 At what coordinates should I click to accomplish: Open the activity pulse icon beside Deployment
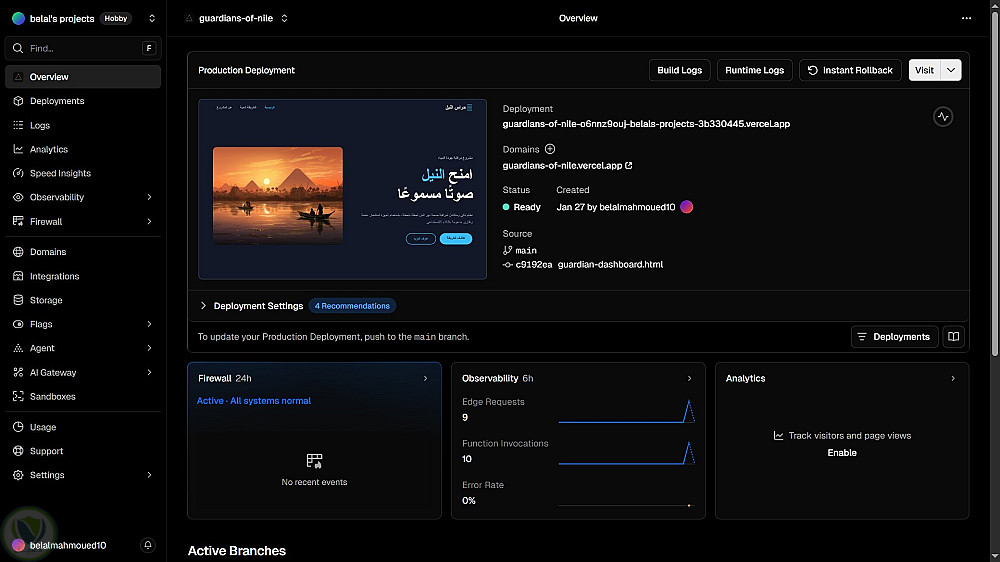943,117
